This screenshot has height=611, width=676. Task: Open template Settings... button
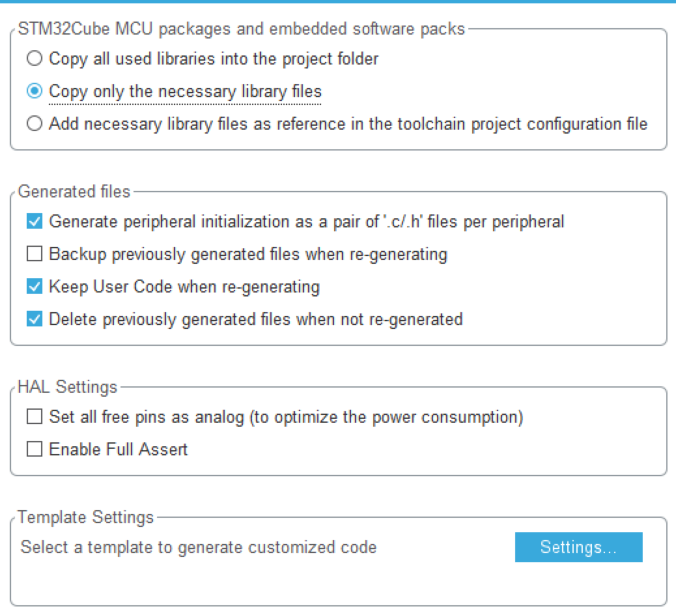(578, 547)
